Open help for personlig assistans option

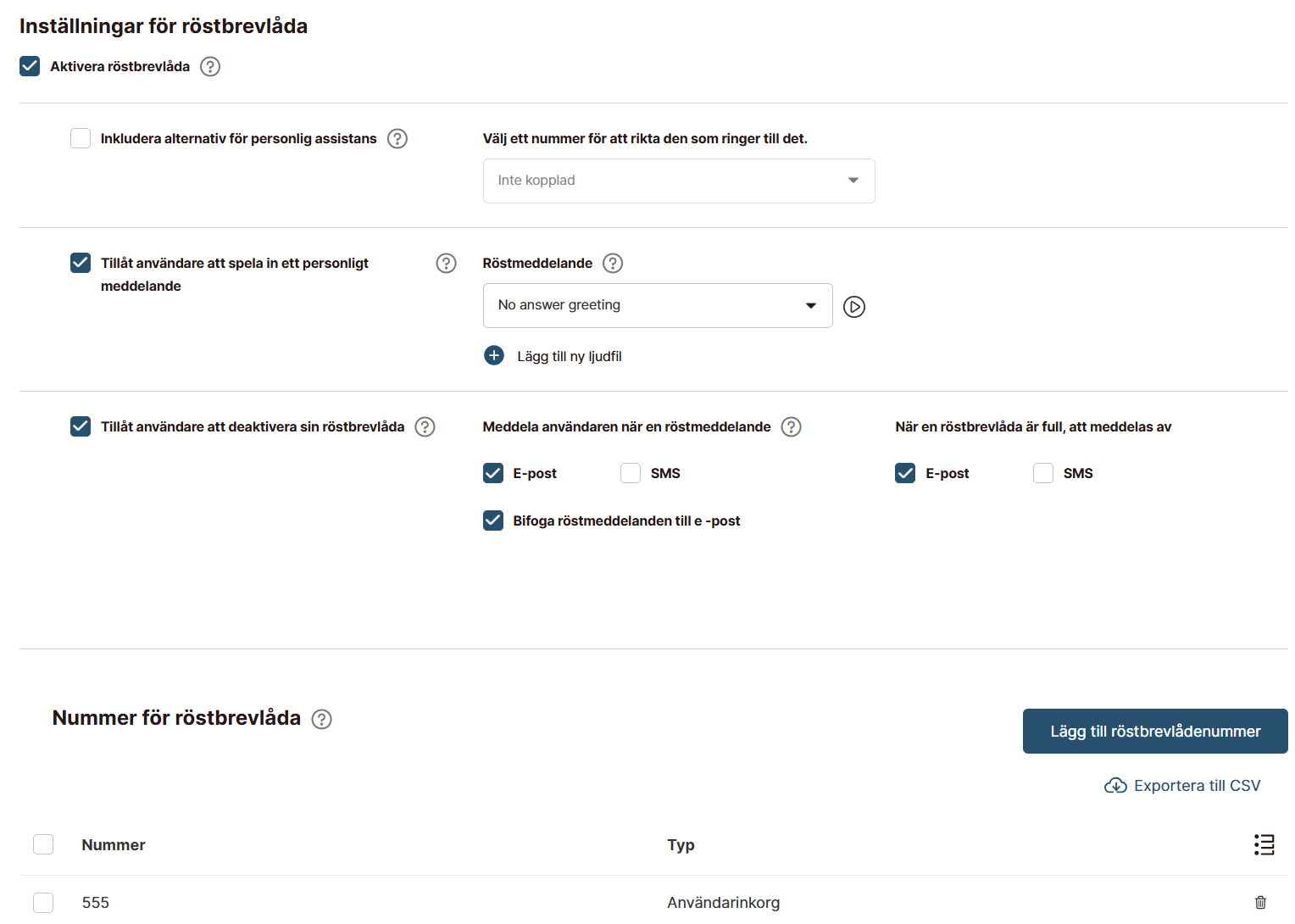(x=397, y=139)
